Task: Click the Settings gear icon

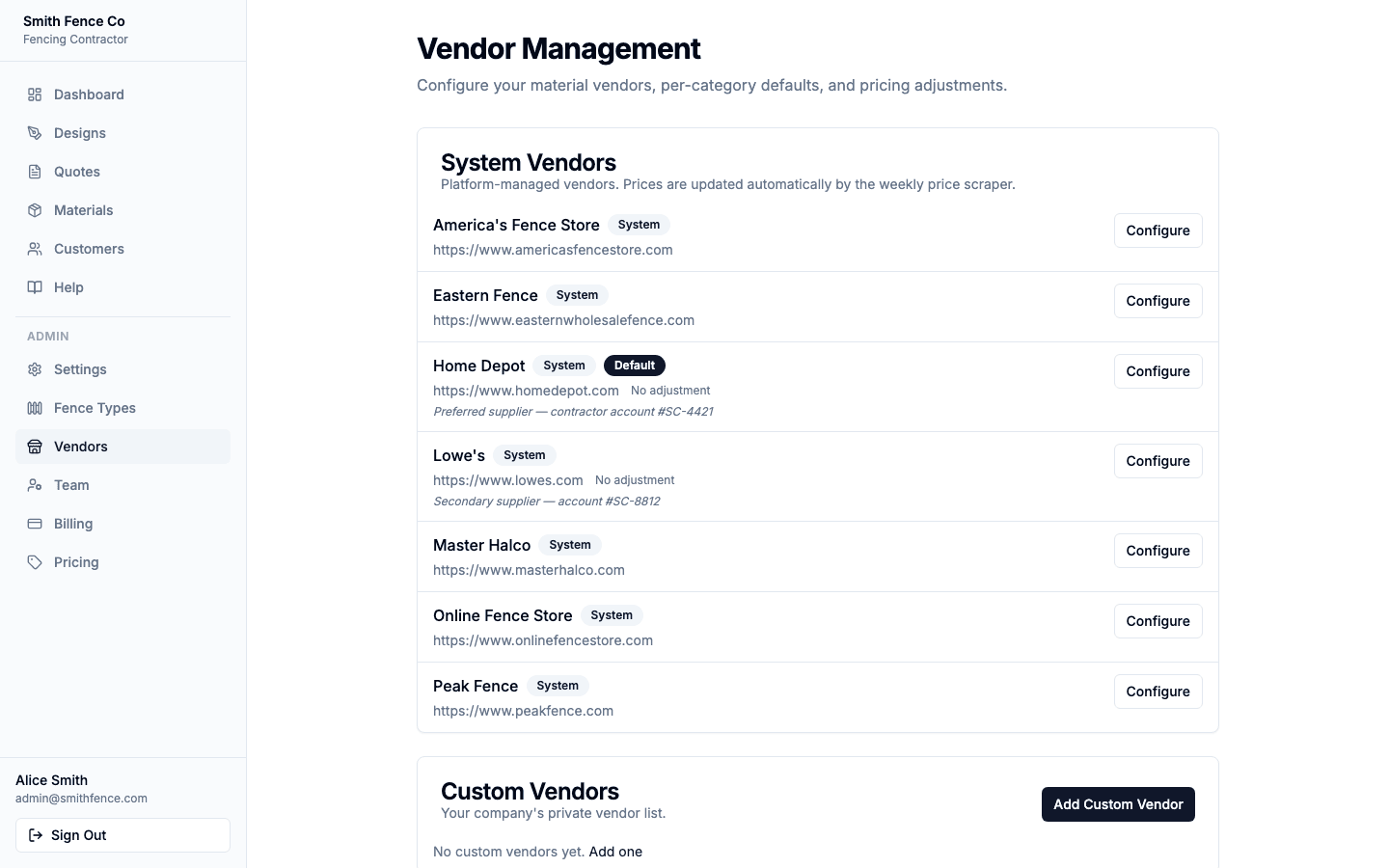Action: (x=35, y=369)
